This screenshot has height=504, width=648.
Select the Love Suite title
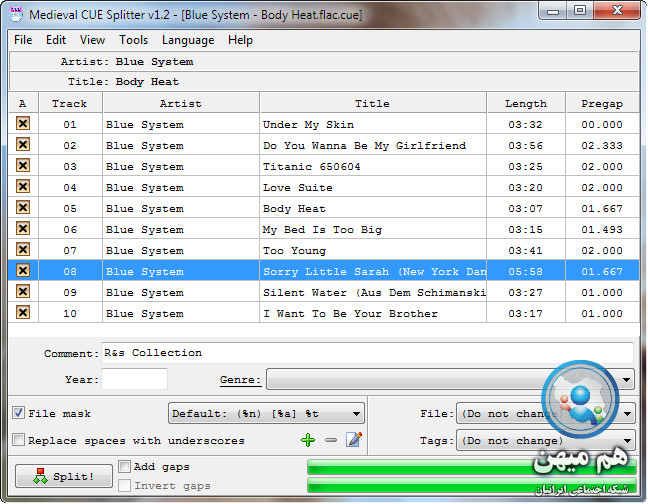(x=373, y=187)
